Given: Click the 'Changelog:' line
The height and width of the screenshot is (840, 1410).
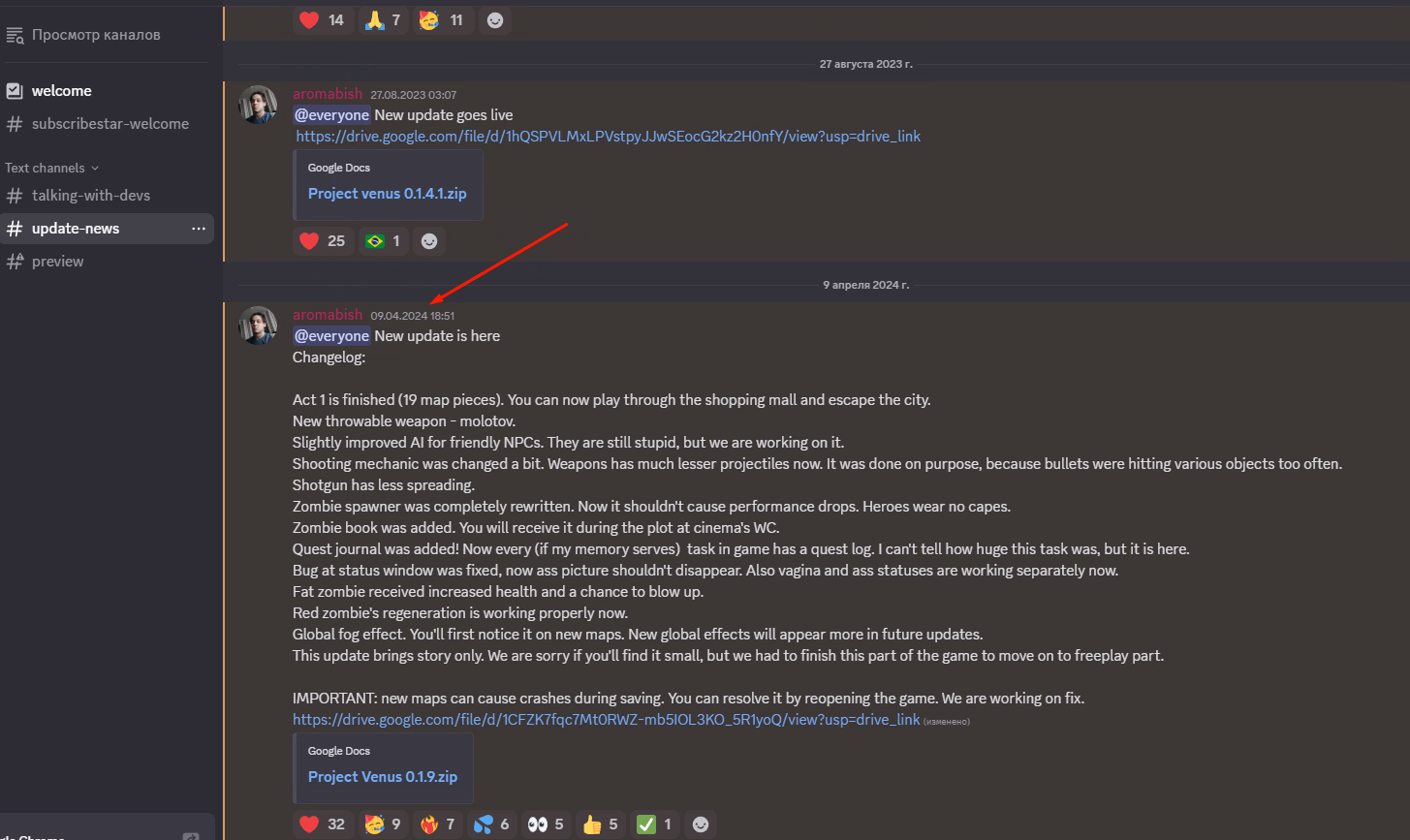Looking at the screenshot, I should click(329, 358).
